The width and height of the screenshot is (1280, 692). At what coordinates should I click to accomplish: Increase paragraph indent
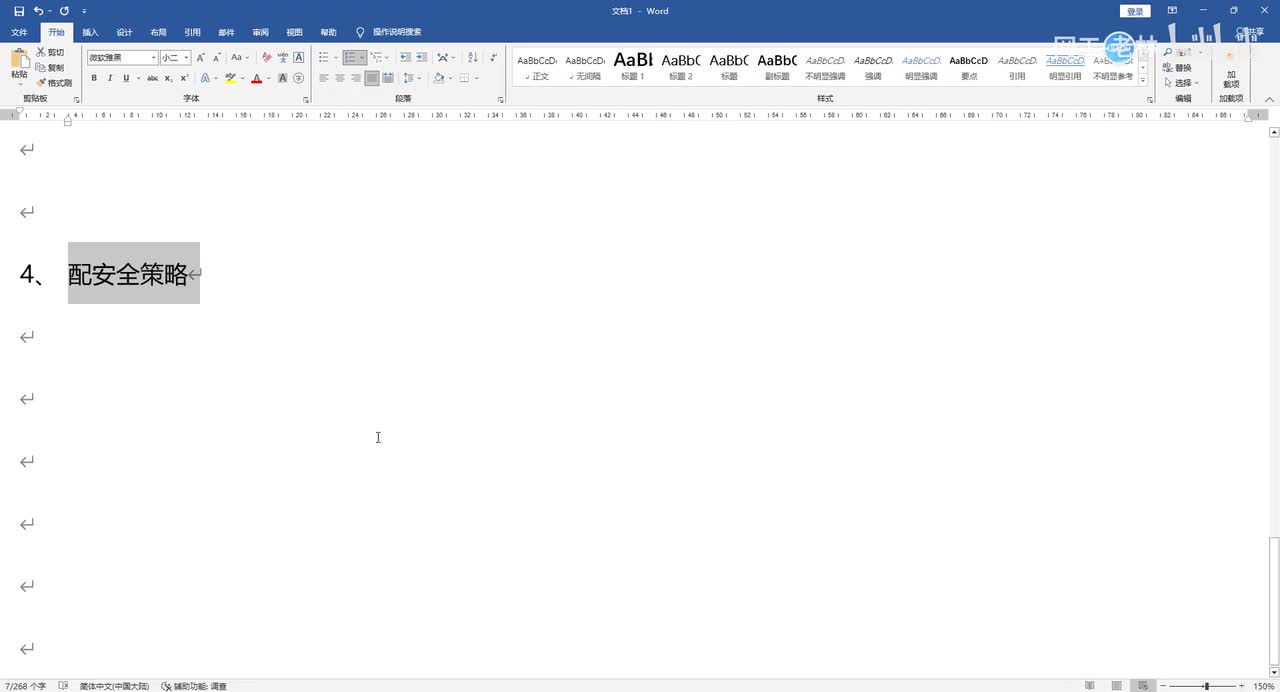pos(422,58)
